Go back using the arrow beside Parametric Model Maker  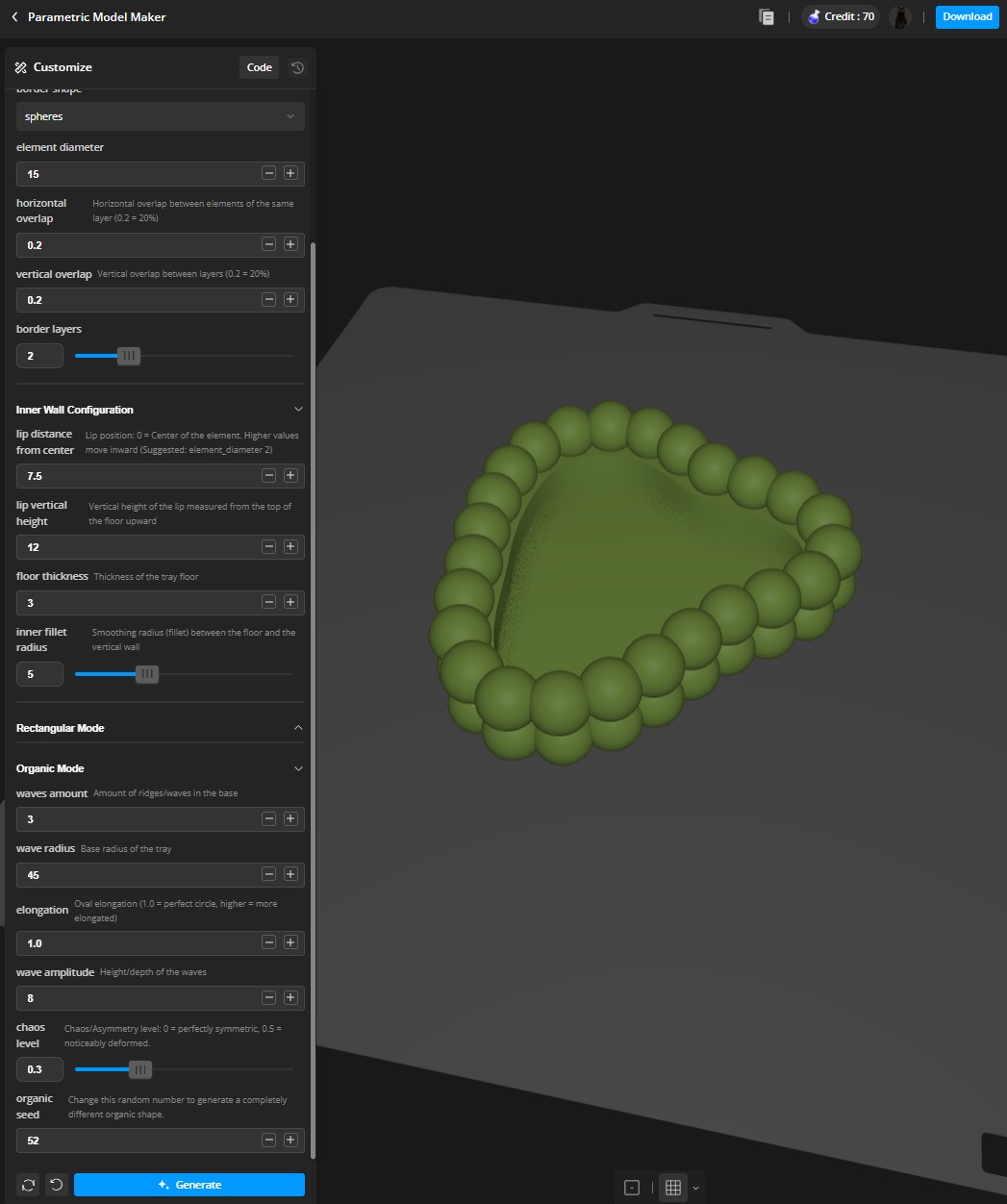tap(14, 17)
